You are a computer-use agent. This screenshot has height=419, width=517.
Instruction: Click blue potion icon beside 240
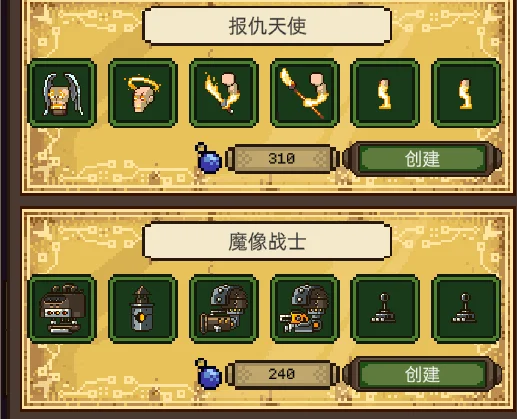click(209, 374)
